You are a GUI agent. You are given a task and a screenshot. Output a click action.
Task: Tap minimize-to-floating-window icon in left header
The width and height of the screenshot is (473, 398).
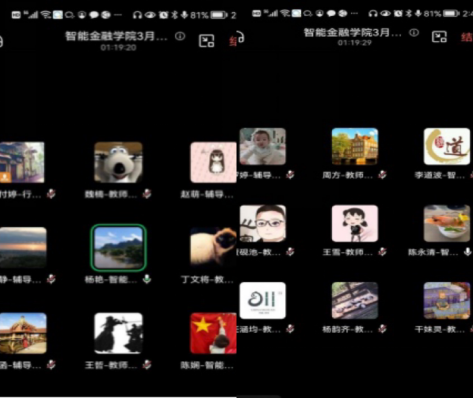pos(207,41)
